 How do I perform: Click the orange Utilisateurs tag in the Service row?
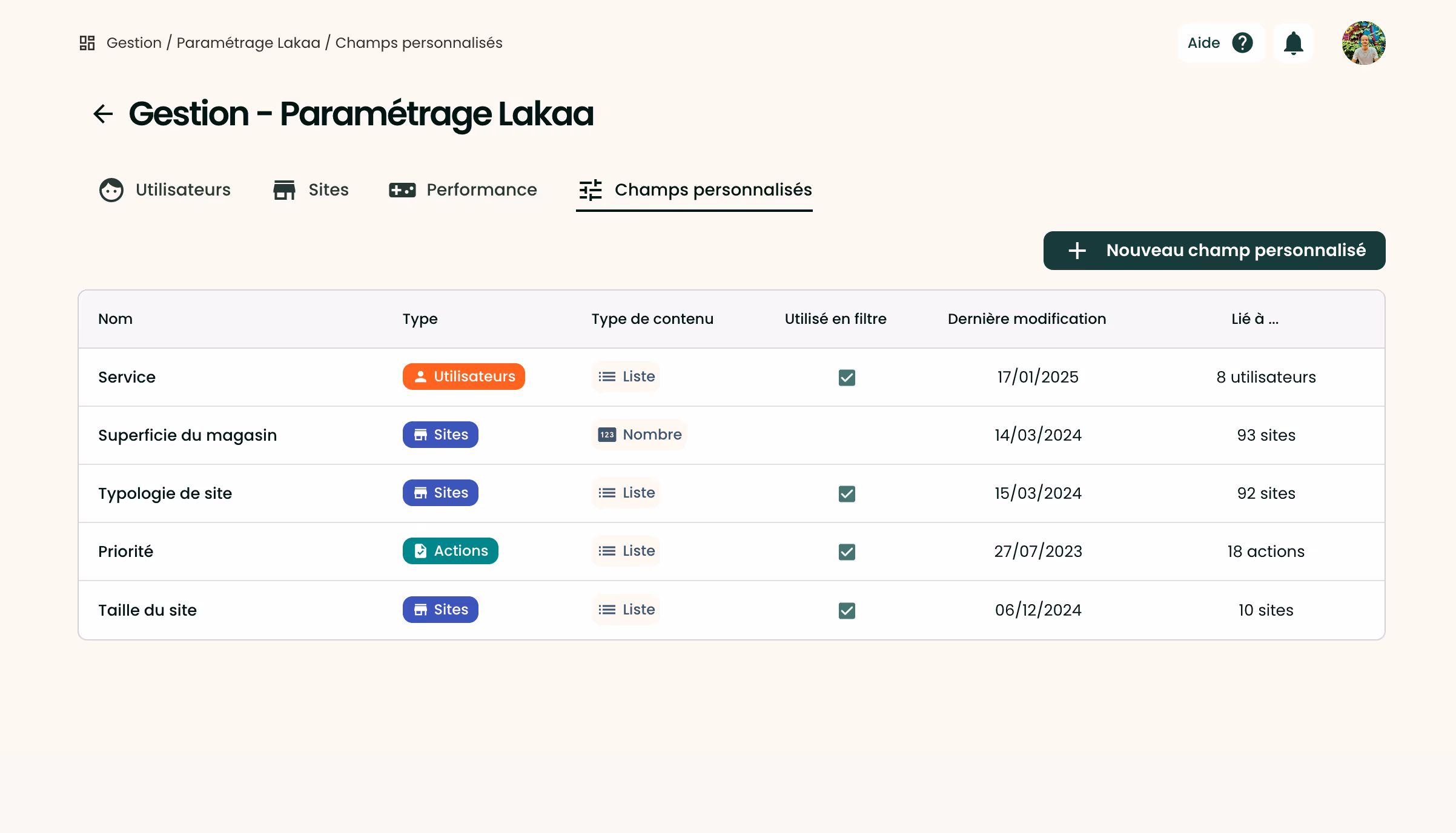(463, 377)
